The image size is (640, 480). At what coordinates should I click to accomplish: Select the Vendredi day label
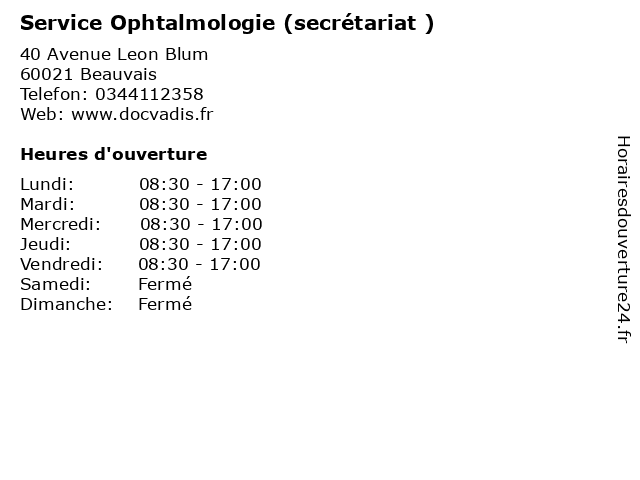[x=61, y=264]
